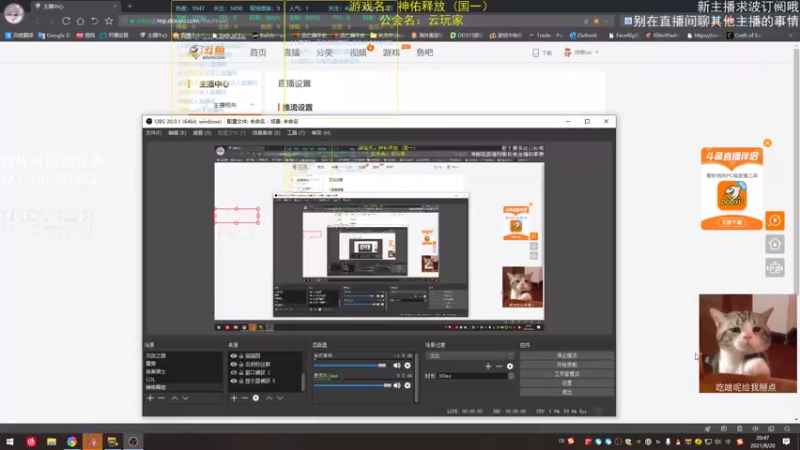Click OBS 退出 exit button
800x450 pixels.
(x=567, y=392)
